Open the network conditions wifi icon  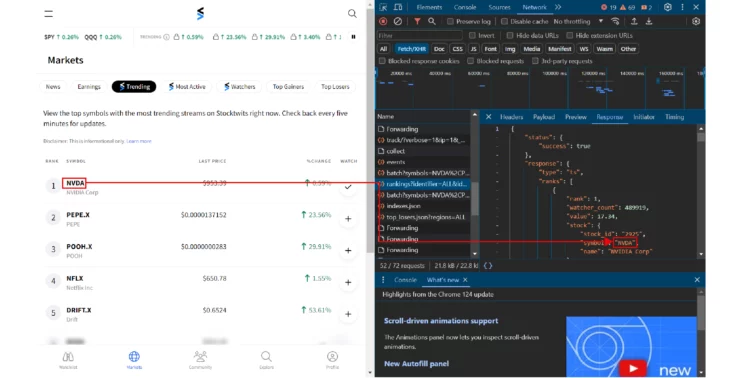coord(615,21)
